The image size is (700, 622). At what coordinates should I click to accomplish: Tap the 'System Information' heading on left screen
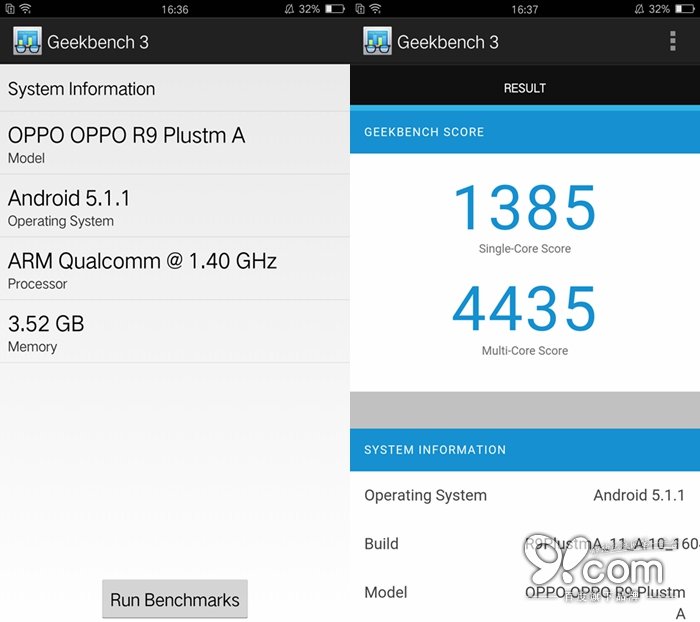[81, 89]
